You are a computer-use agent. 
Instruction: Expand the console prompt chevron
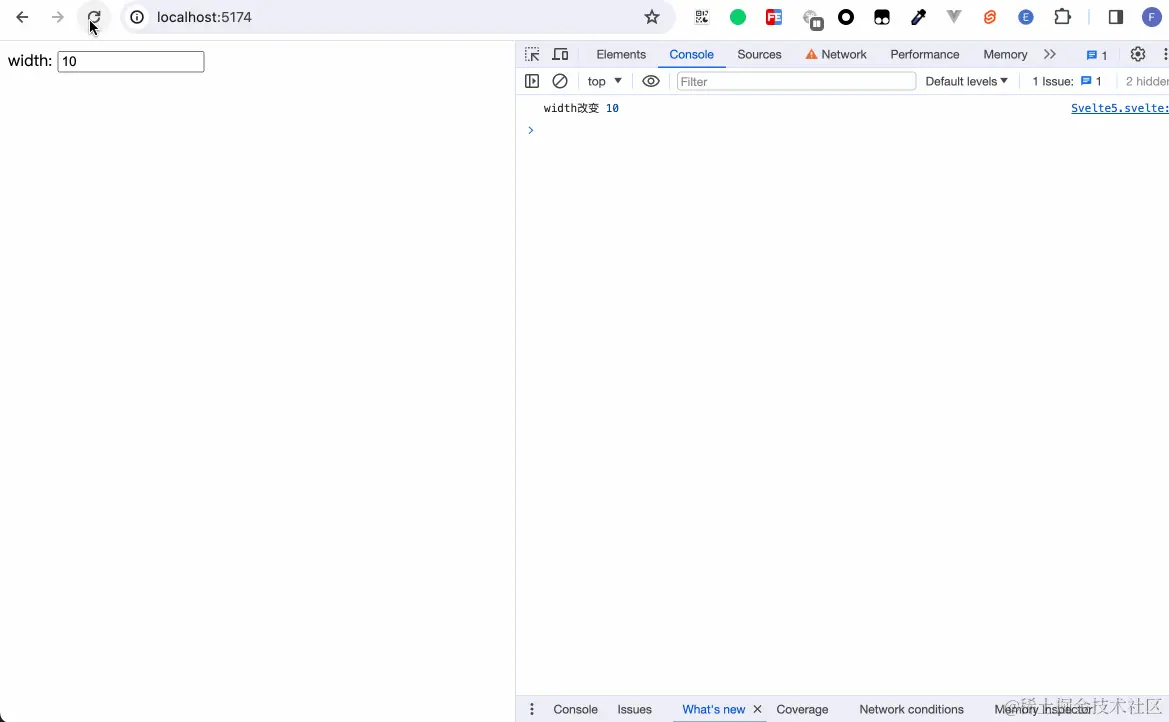[x=531, y=131]
